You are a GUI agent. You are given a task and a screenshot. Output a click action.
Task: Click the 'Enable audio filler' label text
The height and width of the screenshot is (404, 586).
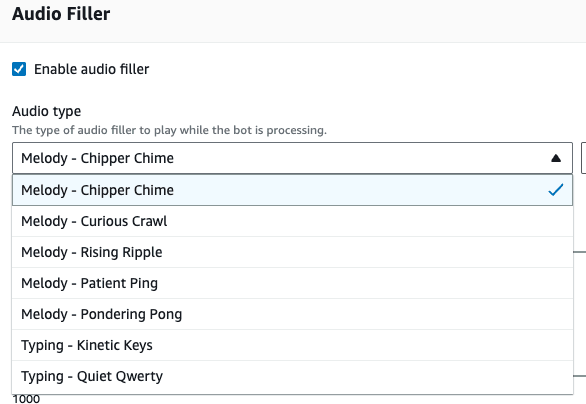[x=92, y=69]
